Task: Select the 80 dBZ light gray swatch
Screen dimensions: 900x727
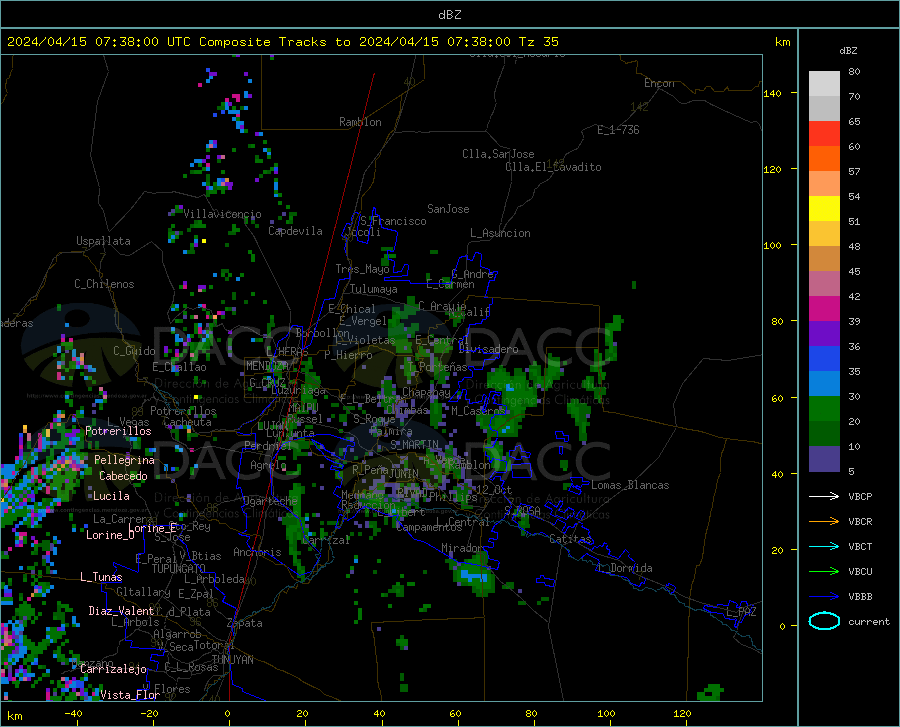Action: pyautogui.click(x=824, y=84)
